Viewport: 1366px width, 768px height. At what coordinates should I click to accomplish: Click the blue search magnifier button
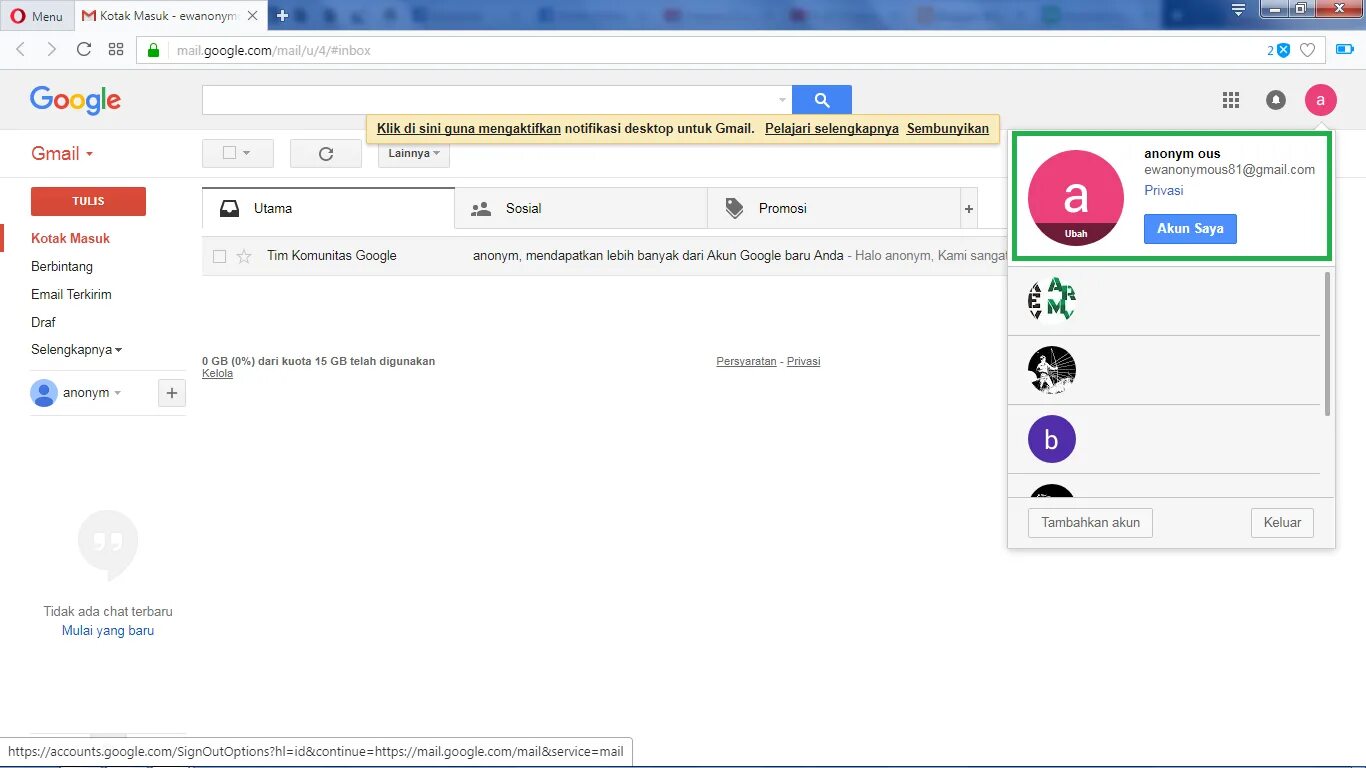click(x=822, y=100)
